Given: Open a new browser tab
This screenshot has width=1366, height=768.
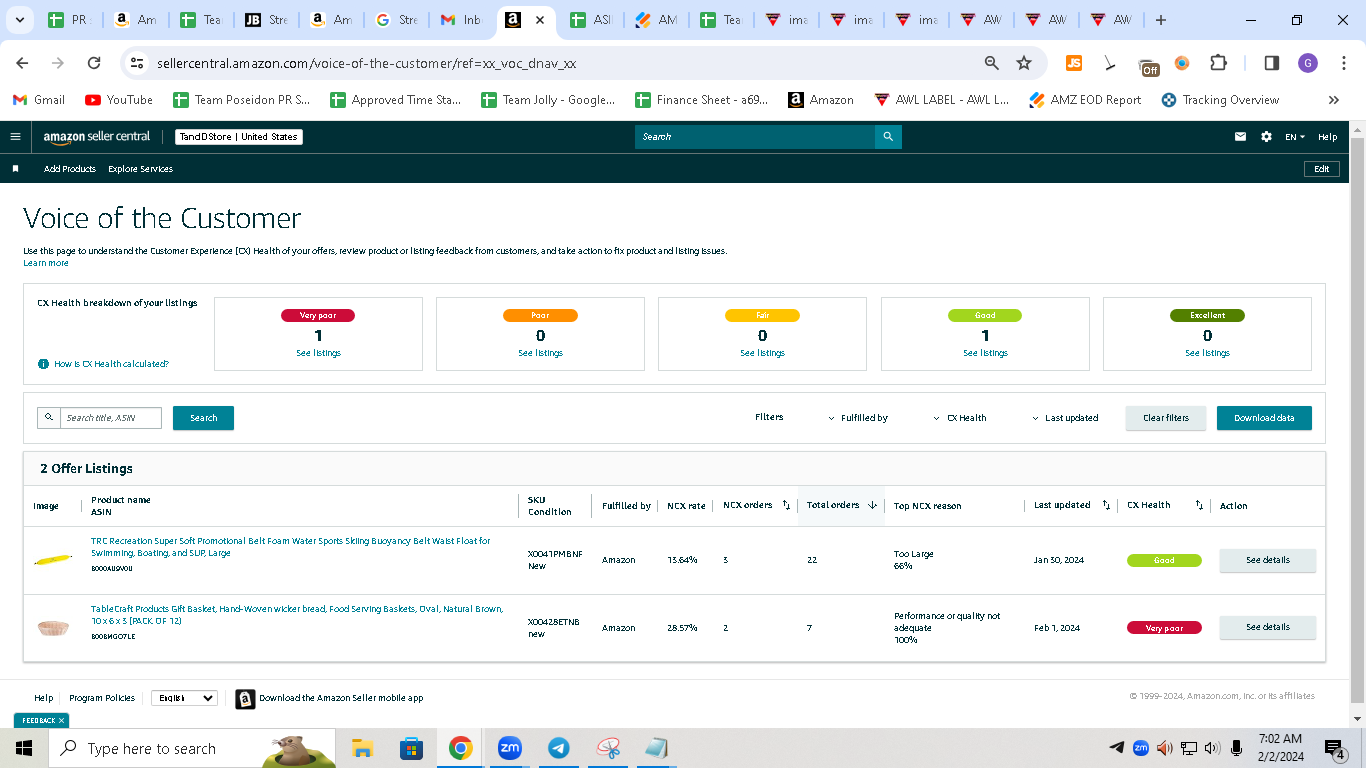Looking at the screenshot, I should 1160,20.
